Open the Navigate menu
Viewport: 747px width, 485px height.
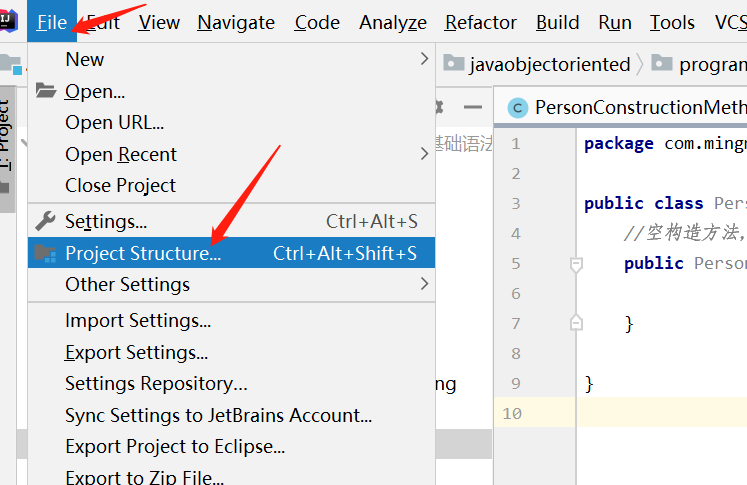pos(237,22)
